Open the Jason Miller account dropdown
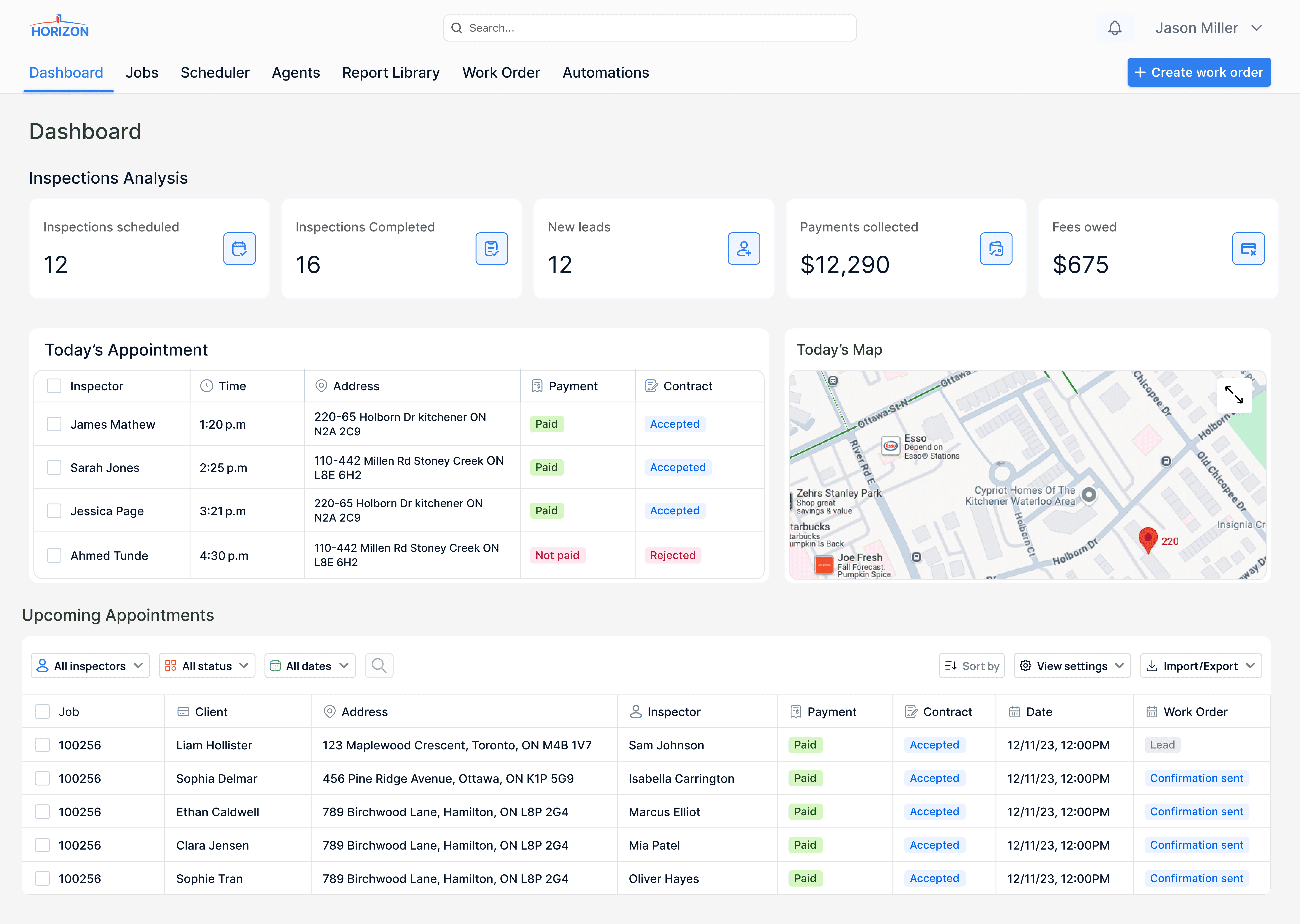Viewport: 1300px width, 924px height. 1209,28
